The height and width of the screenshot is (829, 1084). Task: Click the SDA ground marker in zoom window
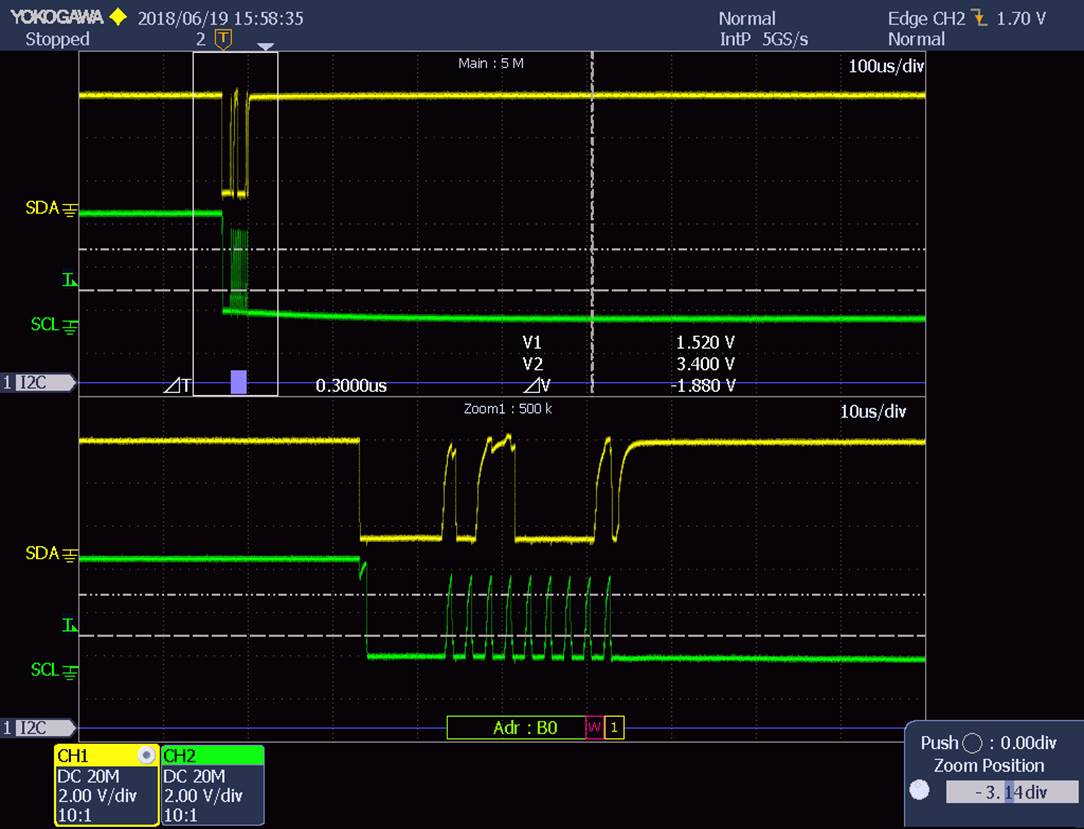52,554
